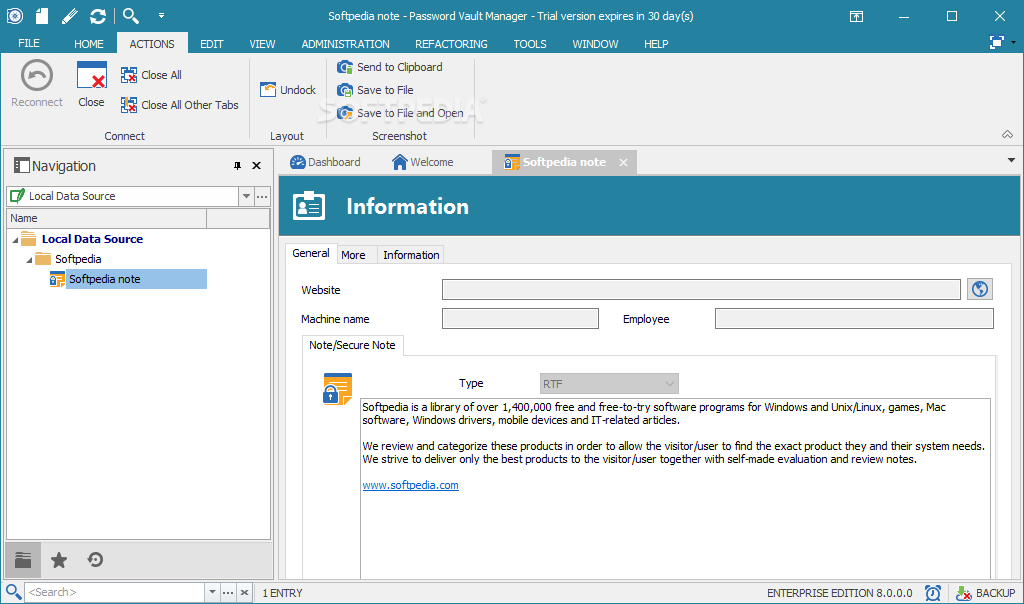This screenshot has height=604, width=1024.
Task: Click the edit pencil icon in title bar
Action: [70, 16]
